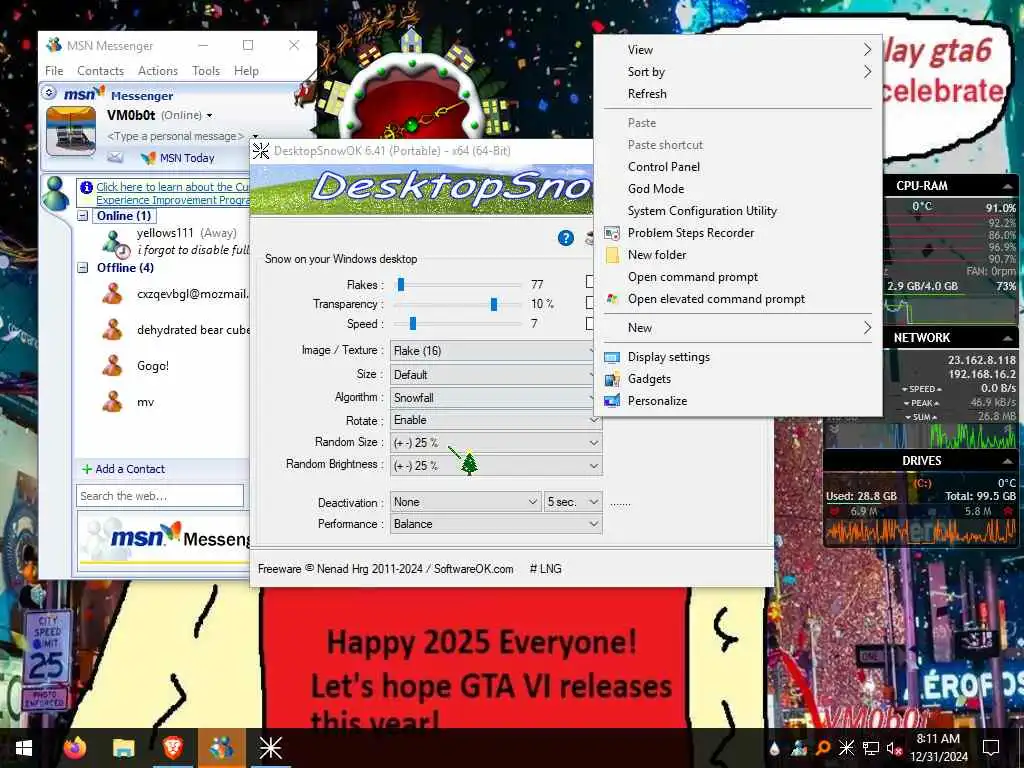1024x768 pixels.
Task: Open the mail envelope icon in Messenger
Action: [x=115, y=157]
